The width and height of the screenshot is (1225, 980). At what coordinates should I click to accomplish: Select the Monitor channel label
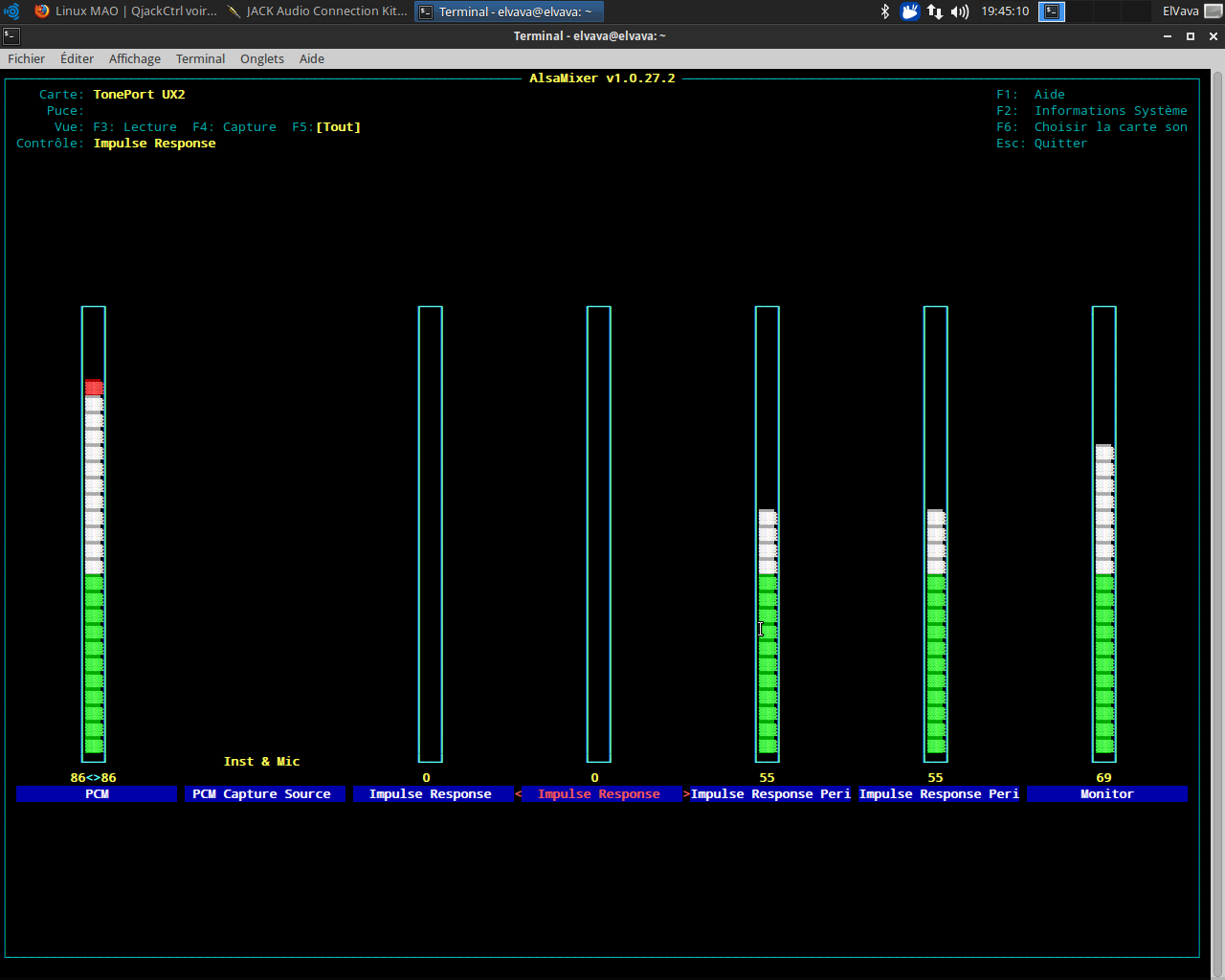[x=1107, y=794]
